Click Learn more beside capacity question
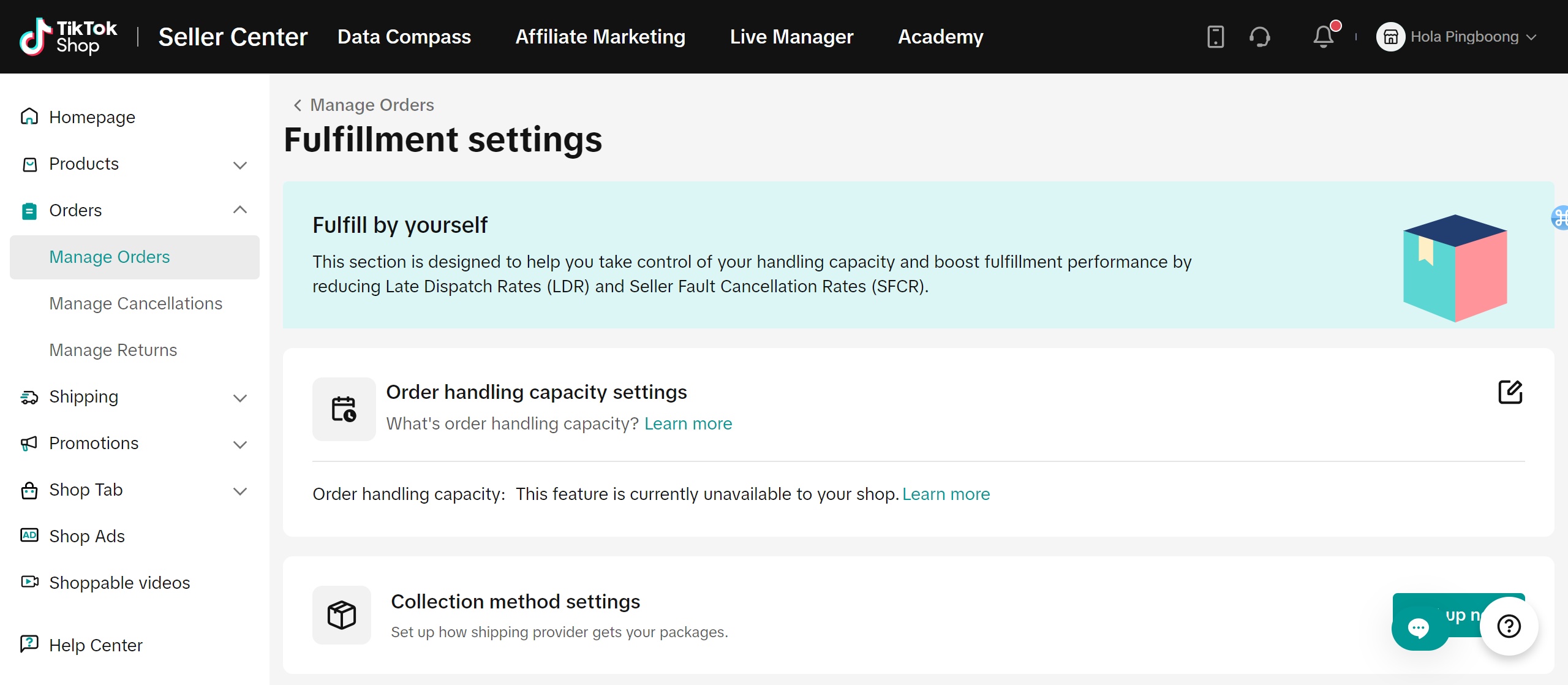1568x685 pixels. point(688,423)
